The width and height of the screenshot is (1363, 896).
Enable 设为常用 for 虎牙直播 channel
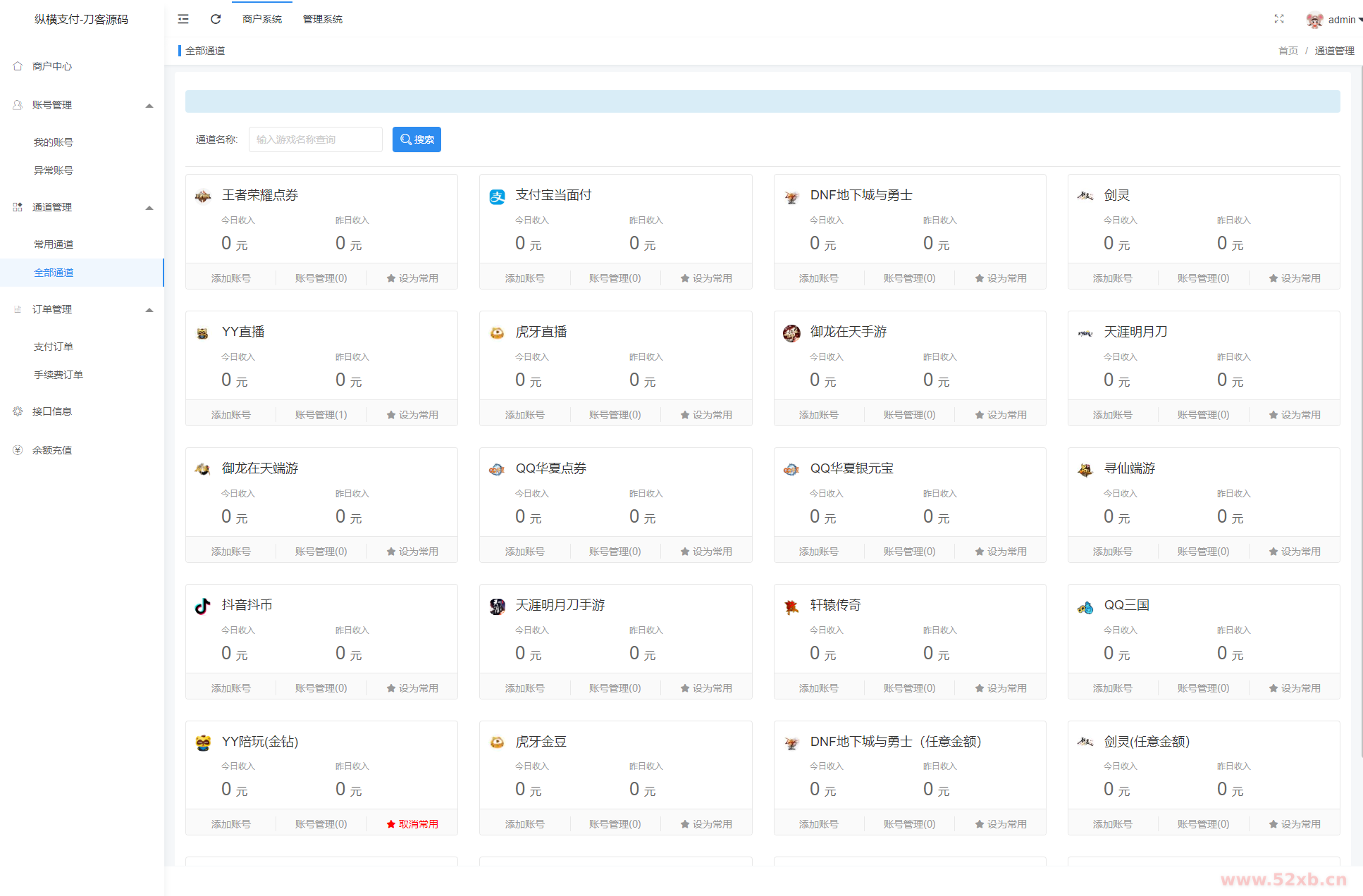coord(707,414)
